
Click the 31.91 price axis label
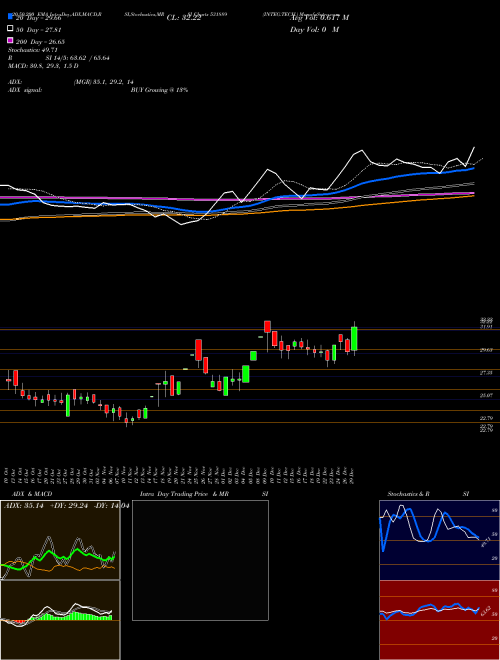click(x=487, y=327)
